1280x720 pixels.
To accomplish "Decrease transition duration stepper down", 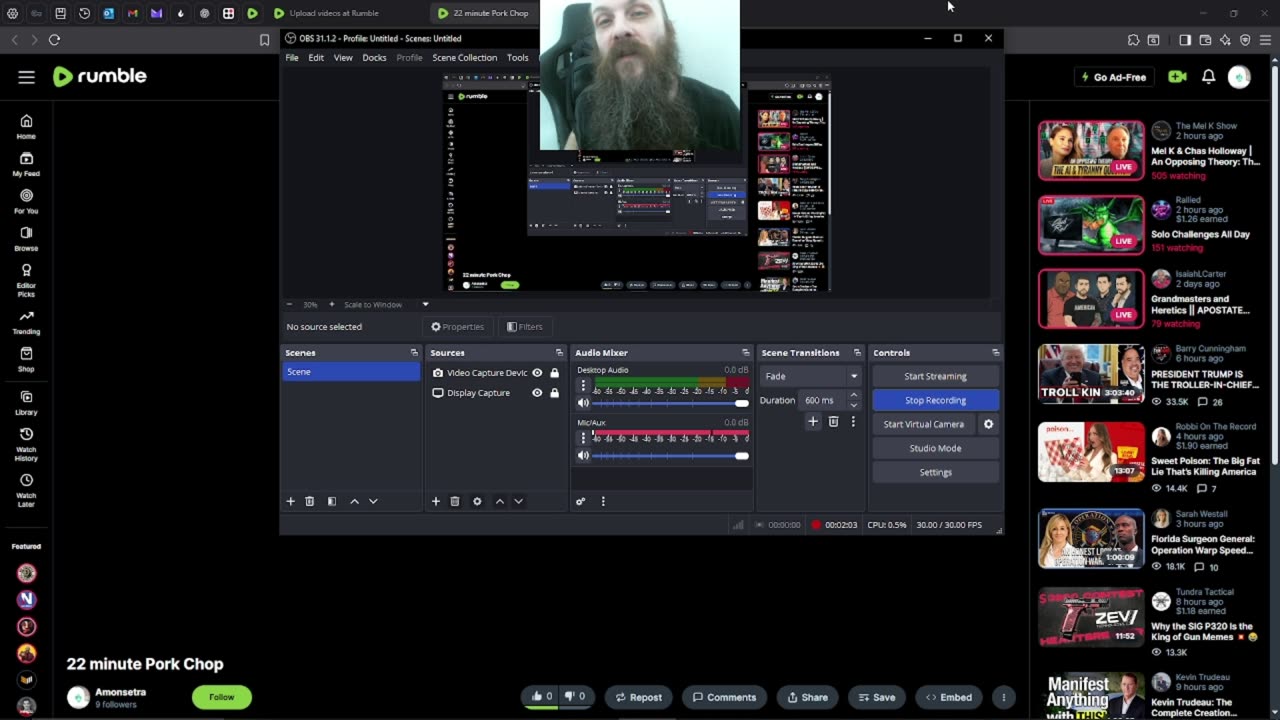I will click(853, 405).
